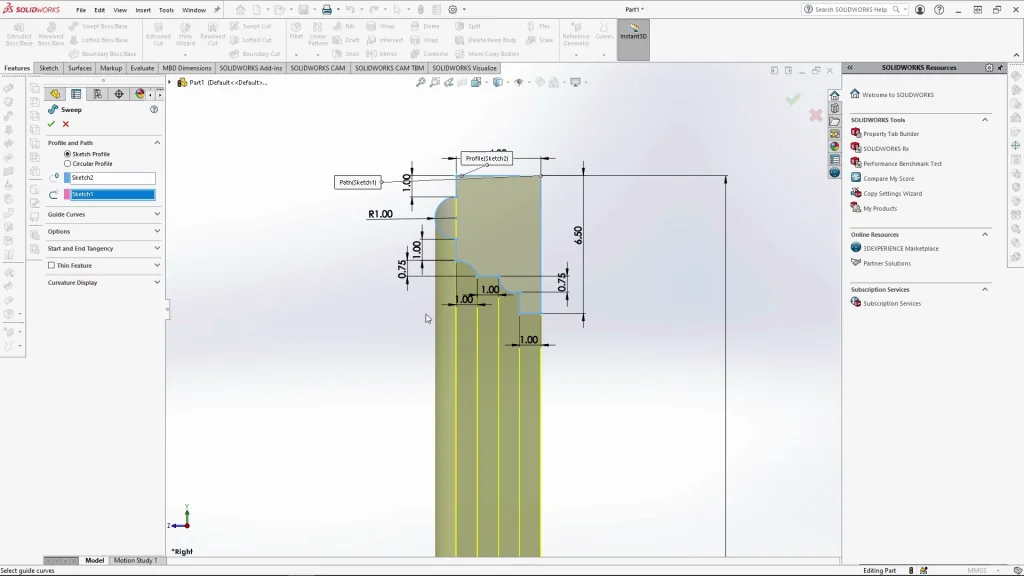The width and height of the screenshot is (1024, 576).
Task: Open the 3DEXPERIENCE Marketplace link
Action: (x=900, y=248)
